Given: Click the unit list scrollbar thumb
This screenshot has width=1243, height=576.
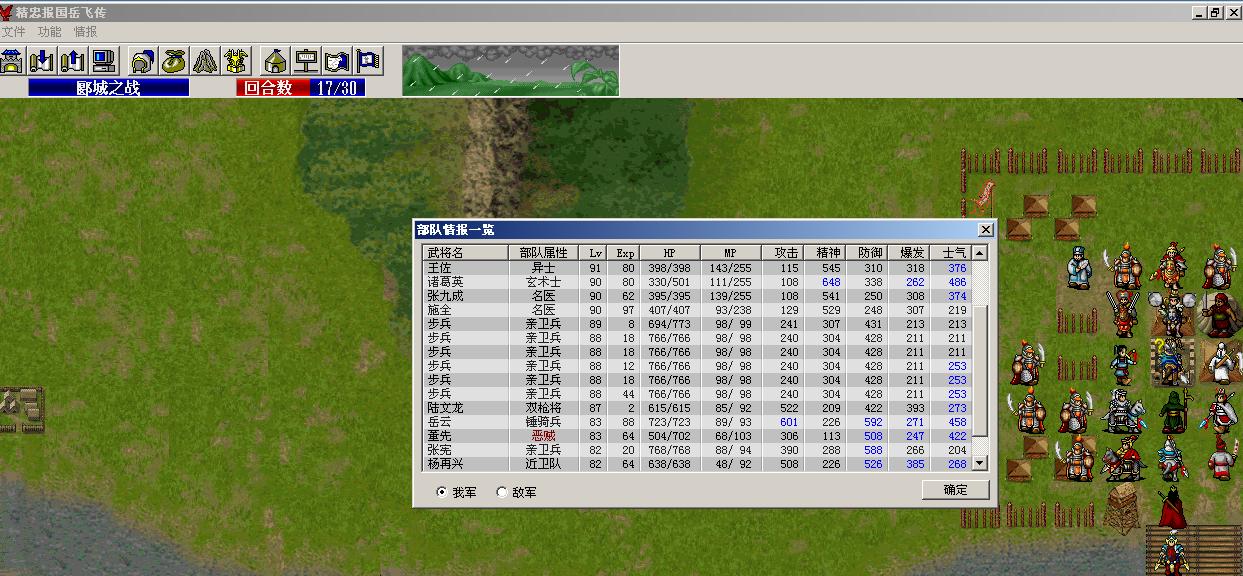Looking at the screenshot, I should 979,370.
